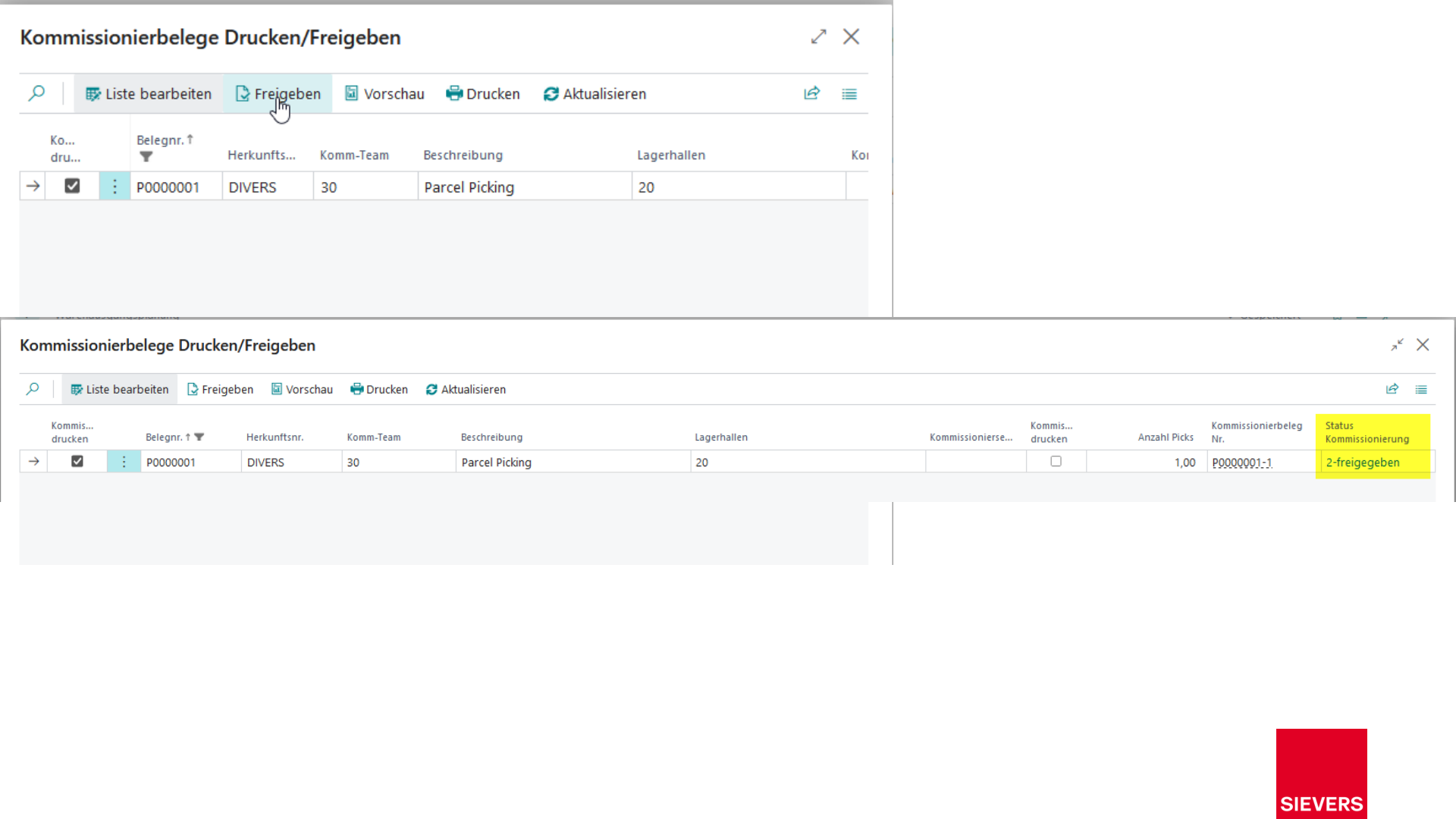Click Kommissionierse... column header in lower window

pos(971,438)
